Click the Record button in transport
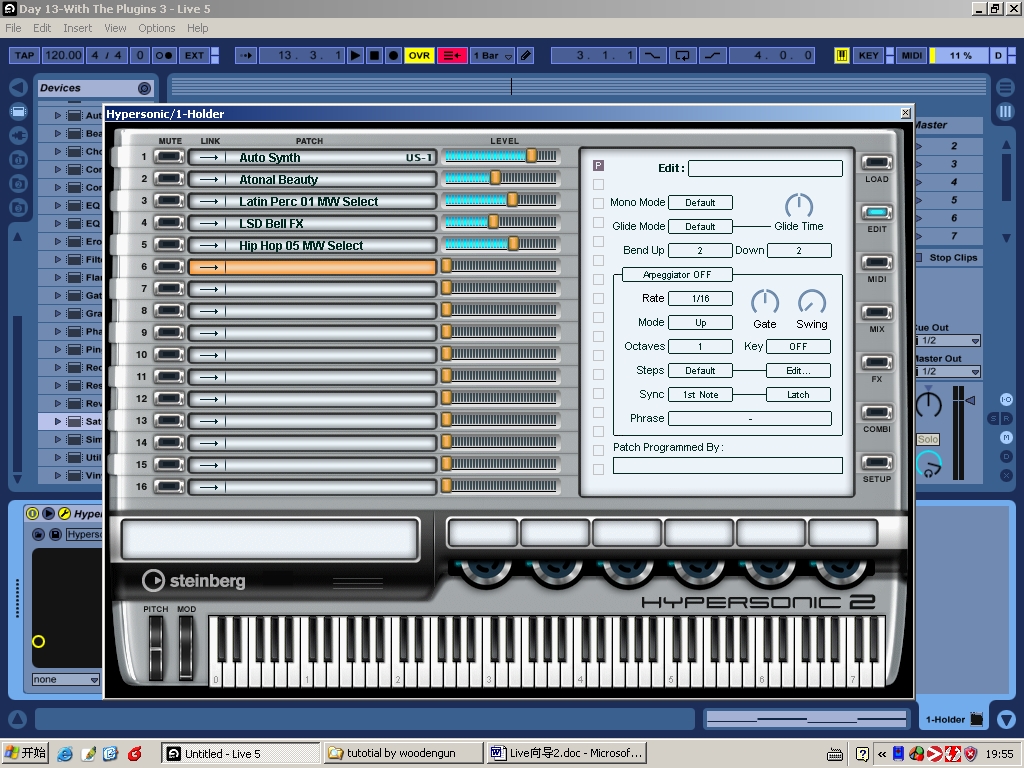Image resolution: width=1024 pixels, height=768 pixels. 393,56
